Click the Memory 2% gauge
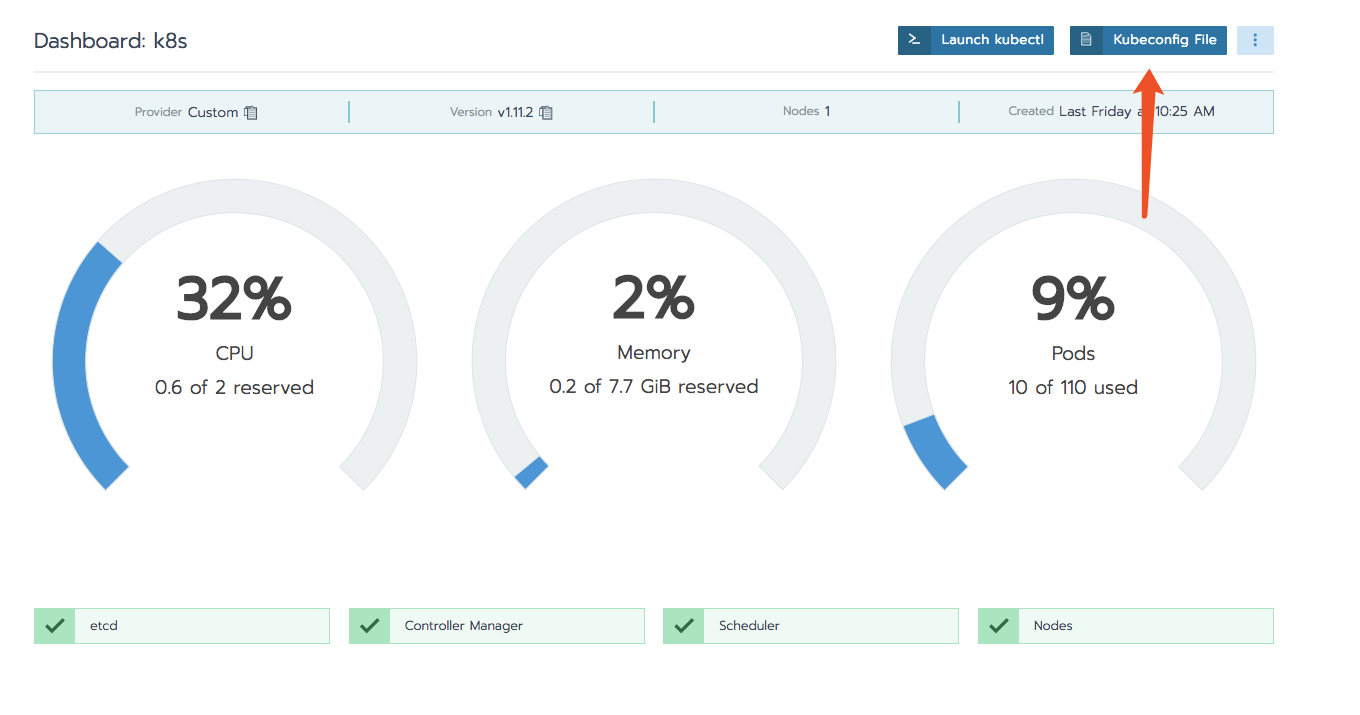 click(654, 335)
